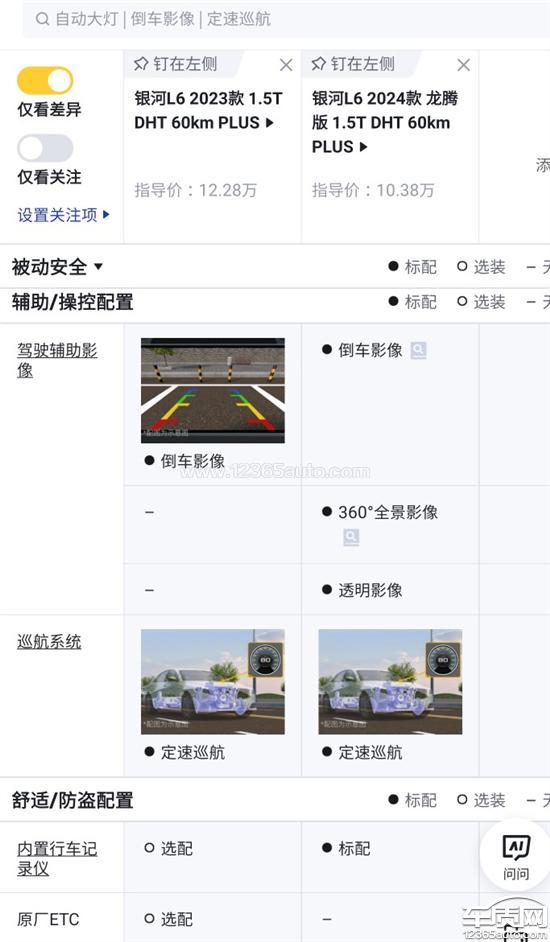Image resolution: width=550 pixels, height=942 pixels.
Task: View 倒车影像 image for 2024款
Action: point(418,350)
